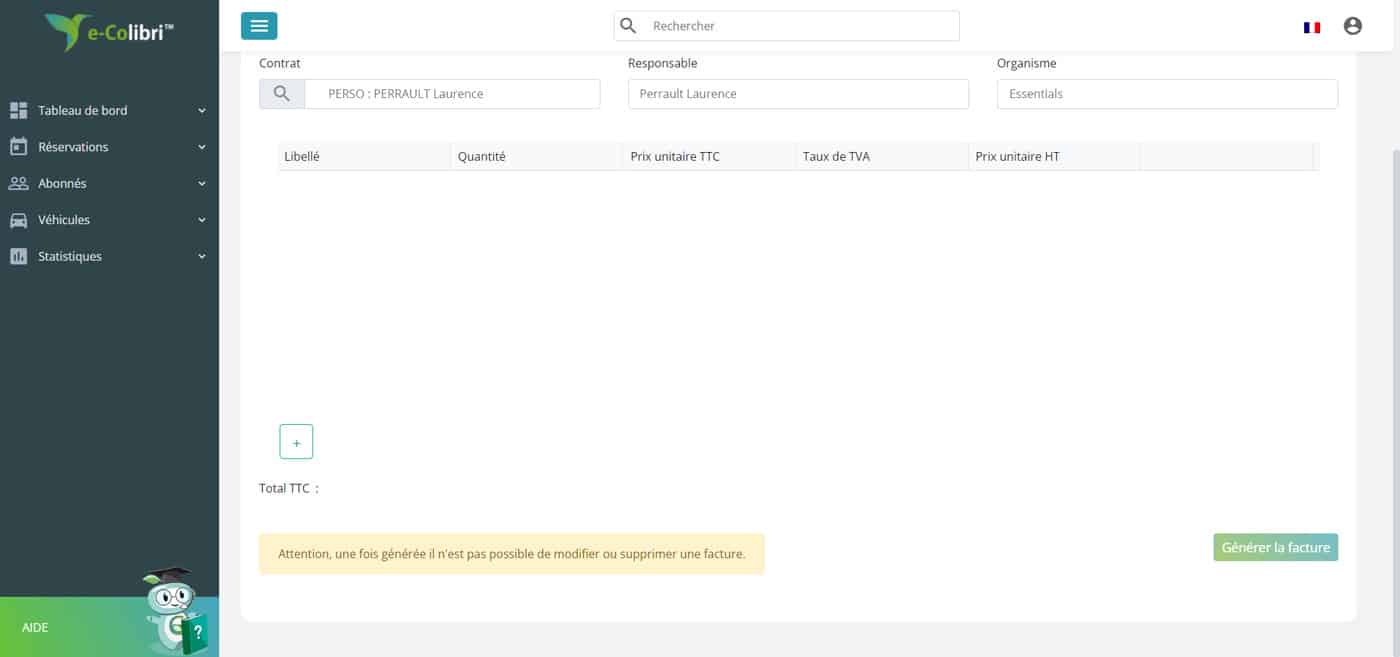Viewport: 1400px width, 657px height.
Task: Click the Abonnés people icon
Action: [18, 184]
